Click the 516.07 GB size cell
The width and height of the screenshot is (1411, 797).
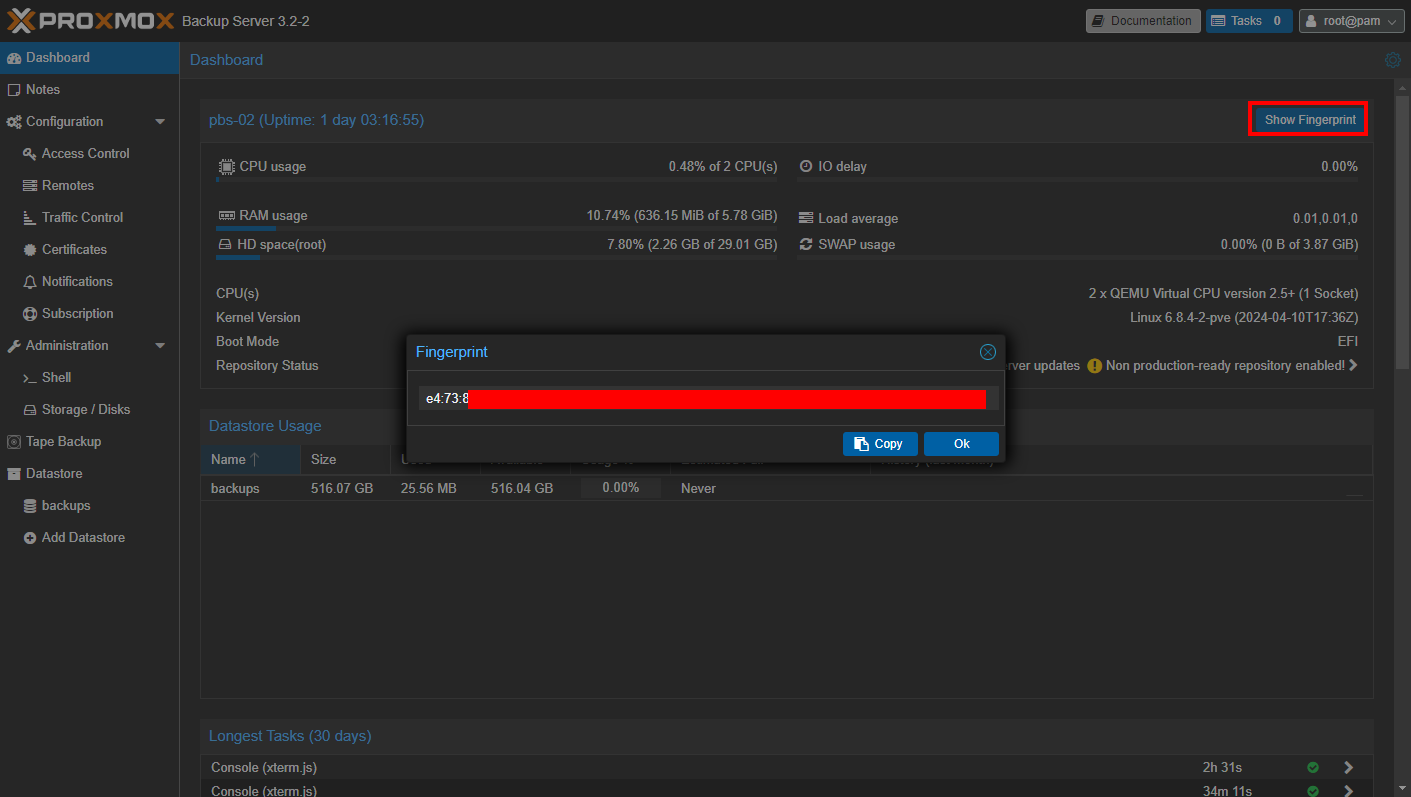tap(342, 488)
